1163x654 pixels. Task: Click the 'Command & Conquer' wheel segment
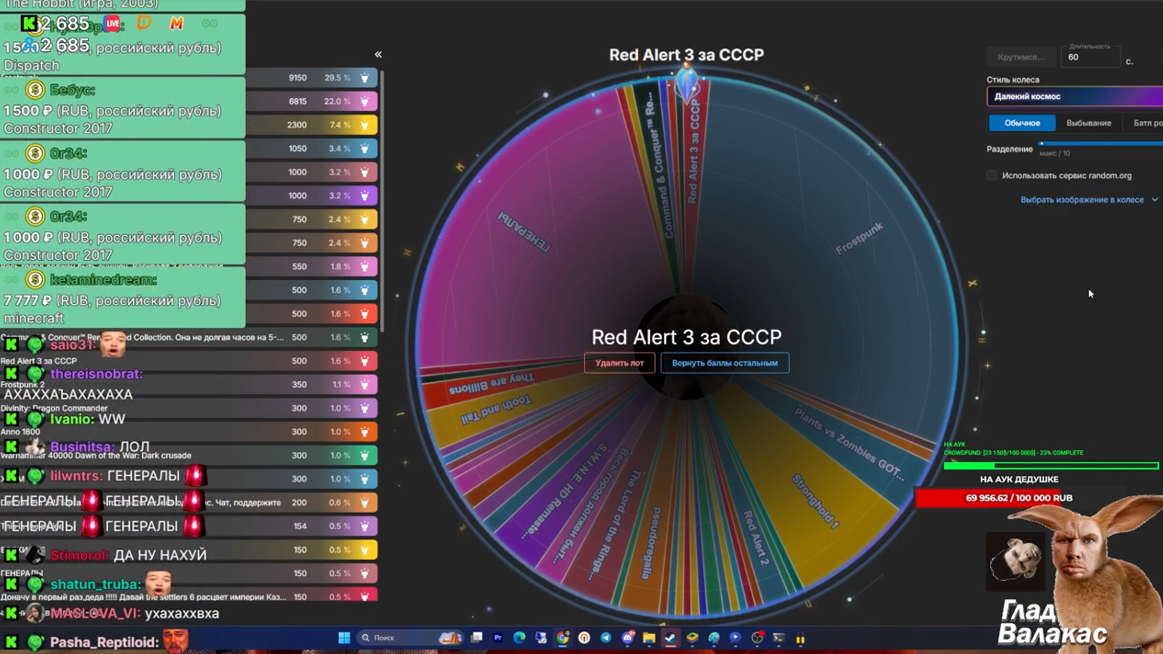(x=659, y=167)
